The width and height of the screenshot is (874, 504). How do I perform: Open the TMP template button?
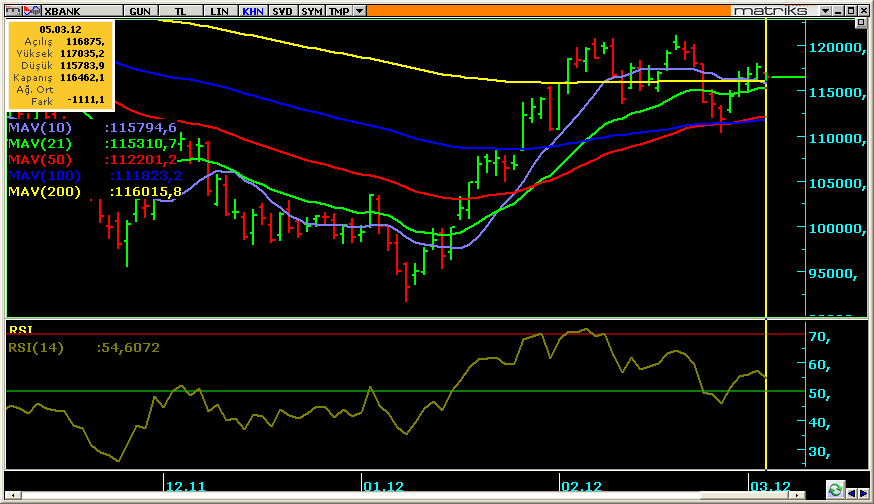coord(339,11)
